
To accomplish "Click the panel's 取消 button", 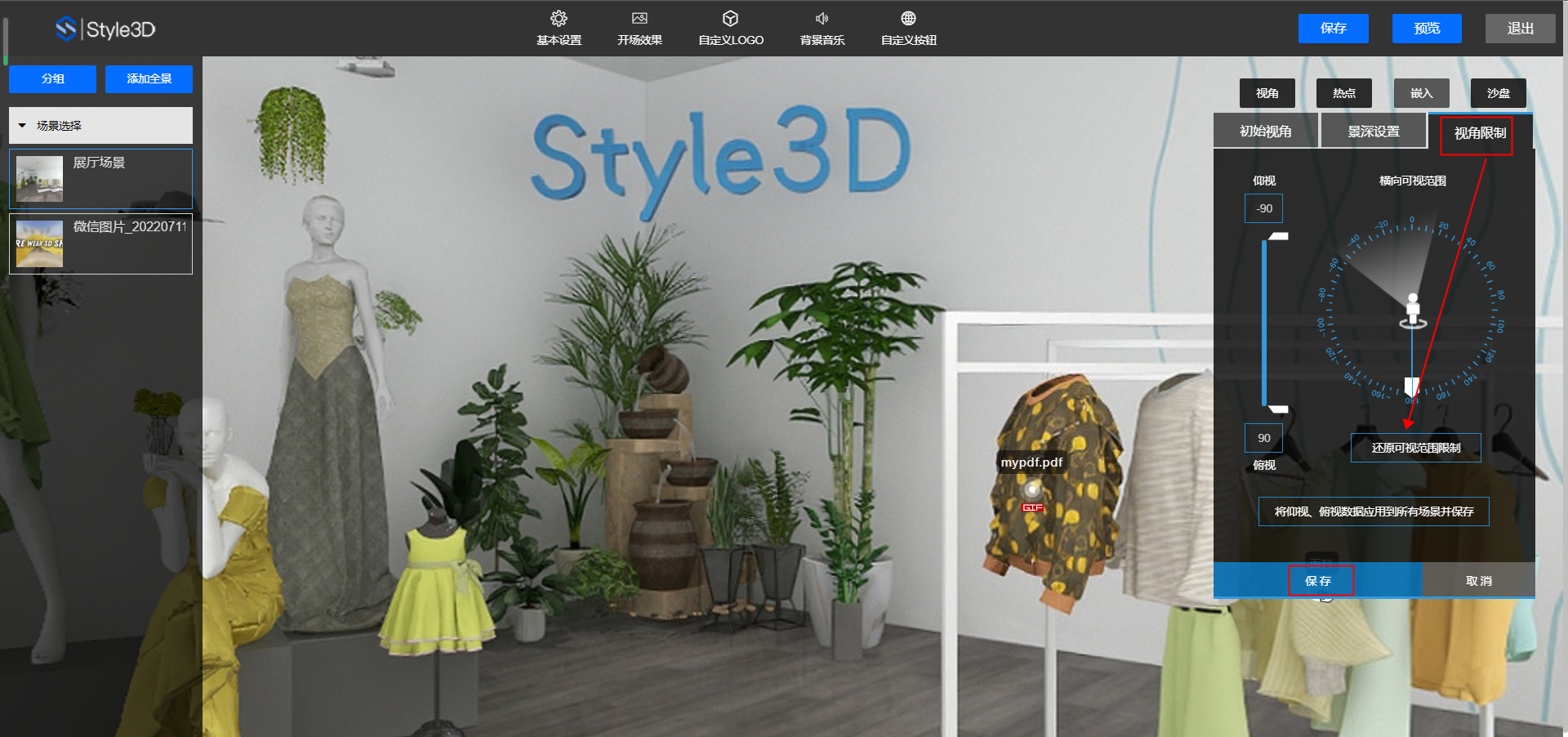I will (1478, 580).
